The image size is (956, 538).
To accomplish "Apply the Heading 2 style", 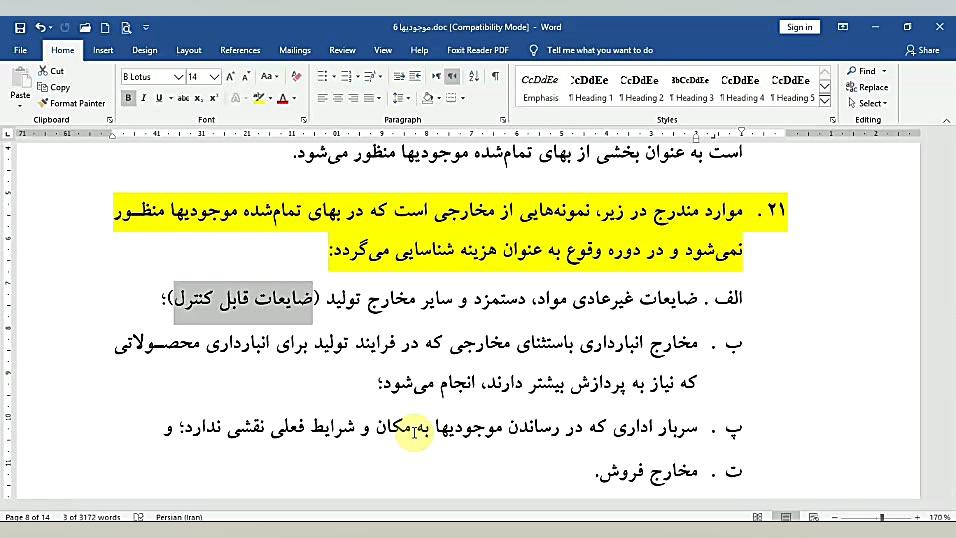I will point(640,87).
